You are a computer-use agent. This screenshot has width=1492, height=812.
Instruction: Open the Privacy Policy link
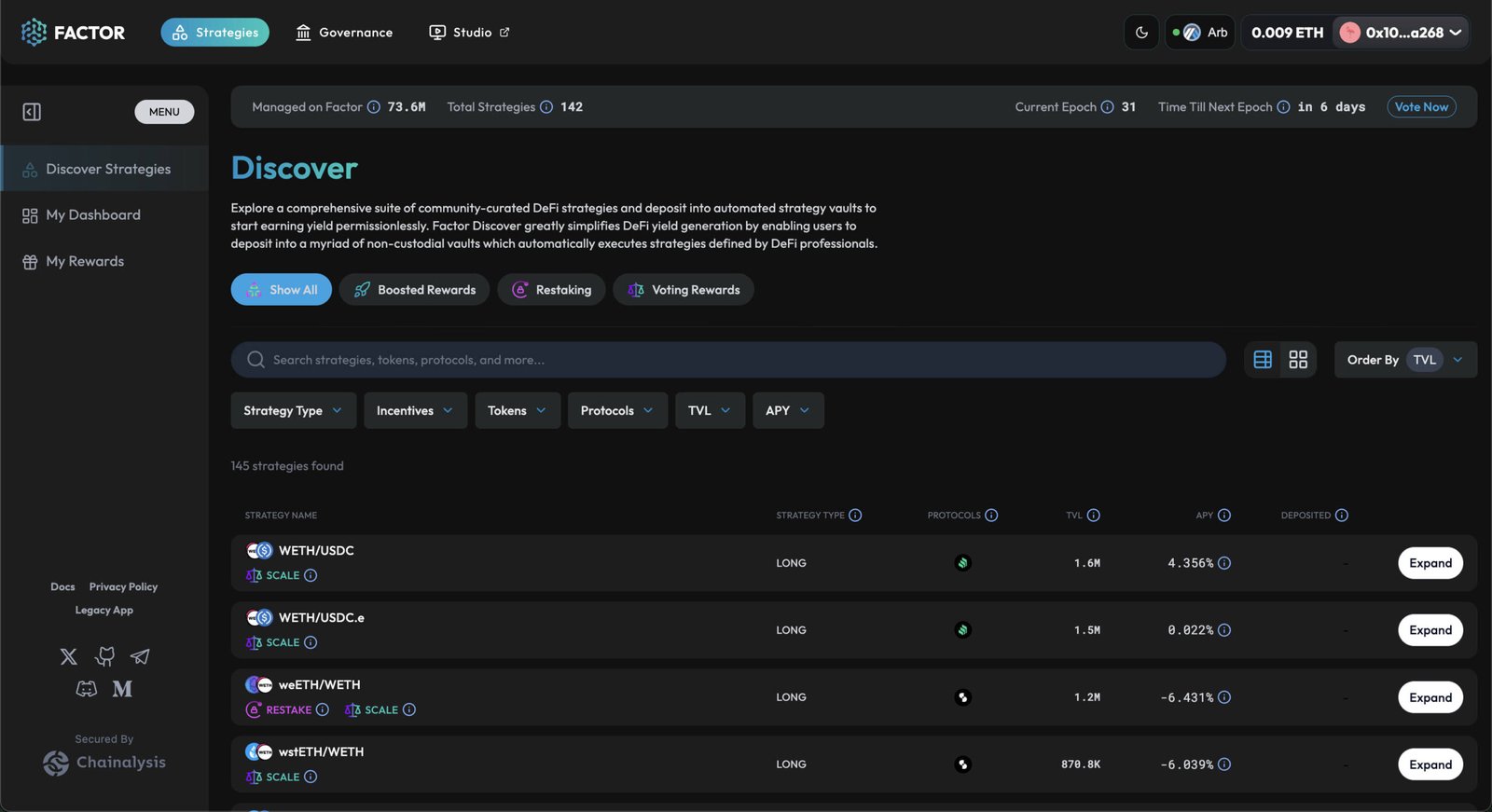pos(123,586)
